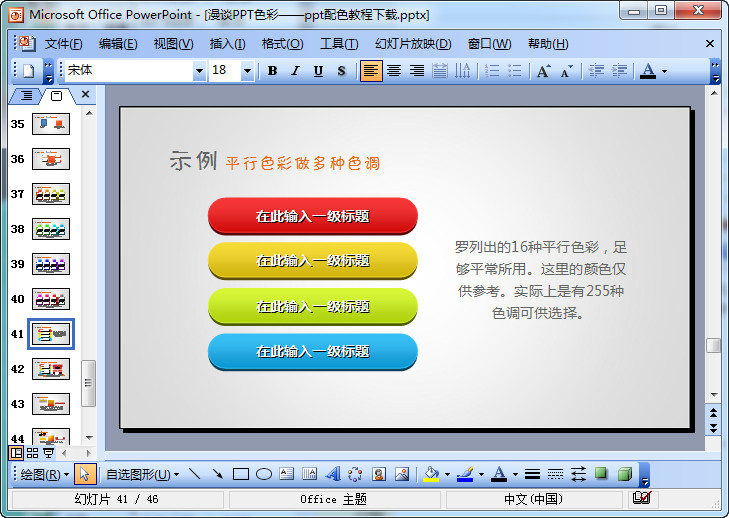This screenshot has width=729, height=518.
Task: Insert clip art
Action: point(379,474)
